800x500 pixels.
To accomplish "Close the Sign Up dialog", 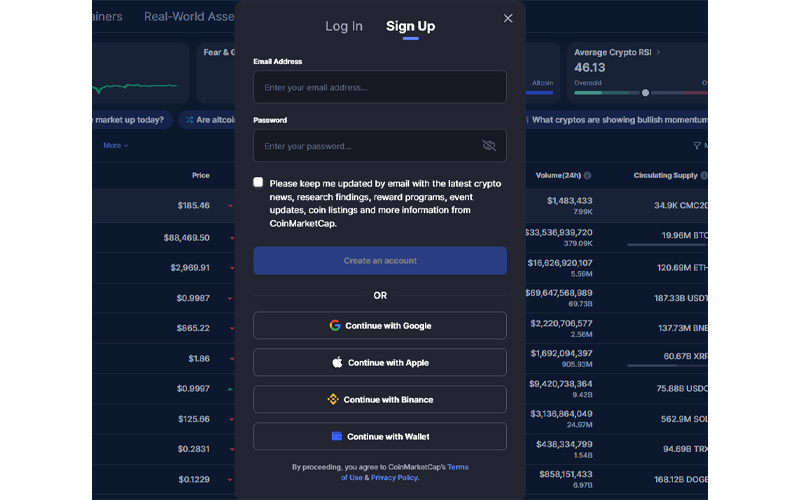I will pyautogui.click(x=508, y=18).
